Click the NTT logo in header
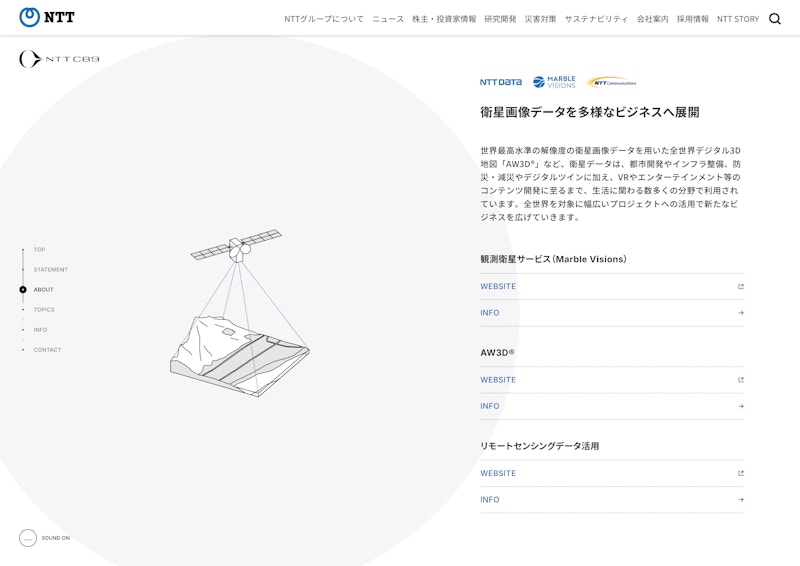Viewport: 800px width, 566px height. coord(46,17)
